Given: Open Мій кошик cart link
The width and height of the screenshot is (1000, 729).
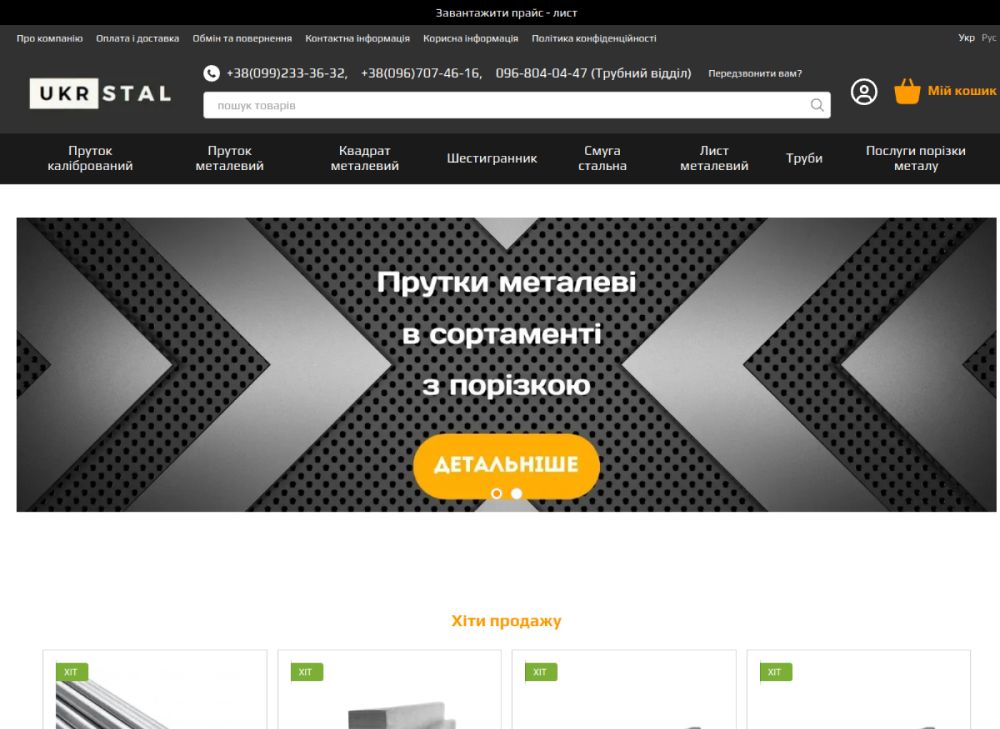Looking at the screenshot, I should point(962,91).
